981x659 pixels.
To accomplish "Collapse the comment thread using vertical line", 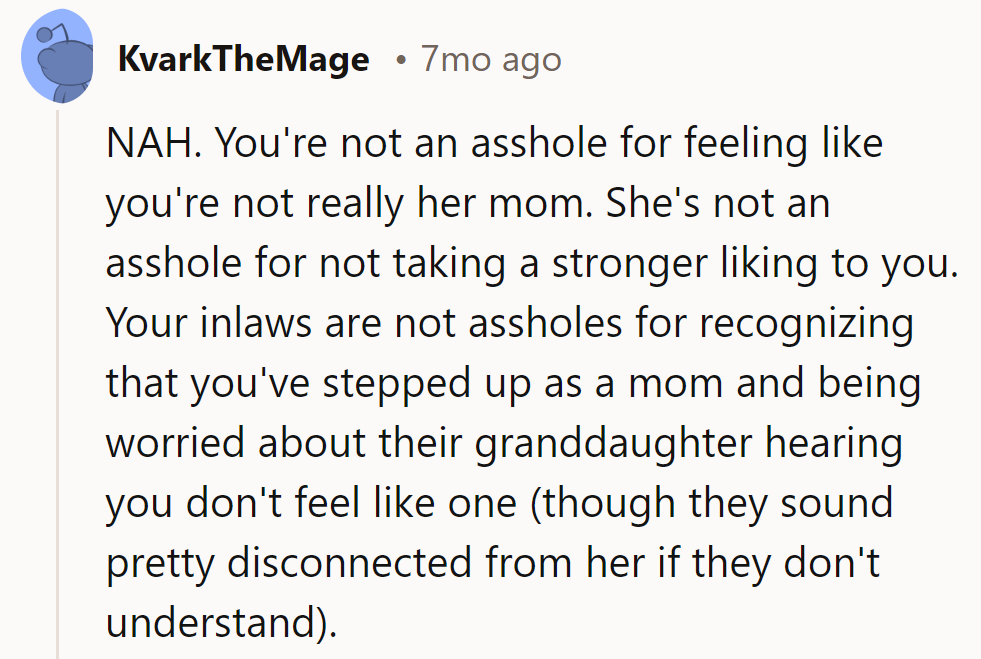I will tap(59, 380).
